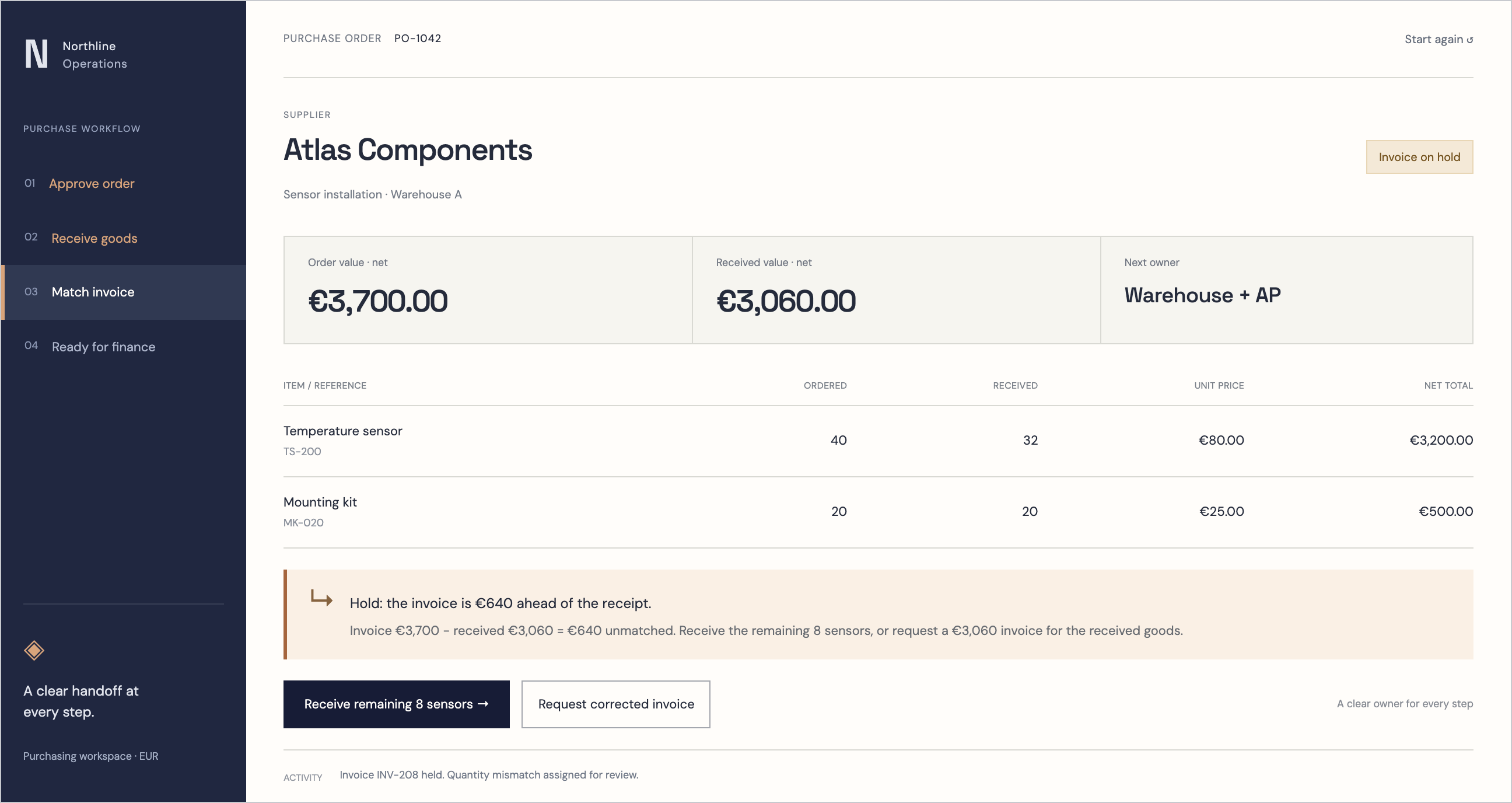This screenshot has height=803, width=1512.
Task: Click the €3,200.00 net total
Action: pyautogui.click(x=1441, y=440)
